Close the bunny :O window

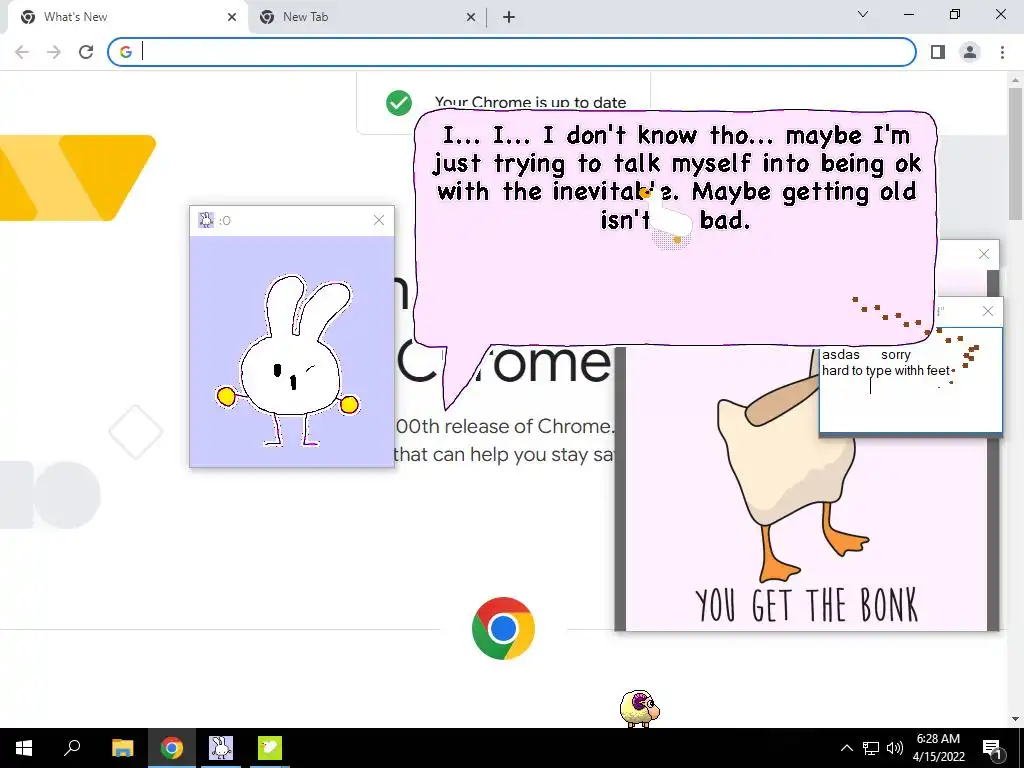coord(379,220)
